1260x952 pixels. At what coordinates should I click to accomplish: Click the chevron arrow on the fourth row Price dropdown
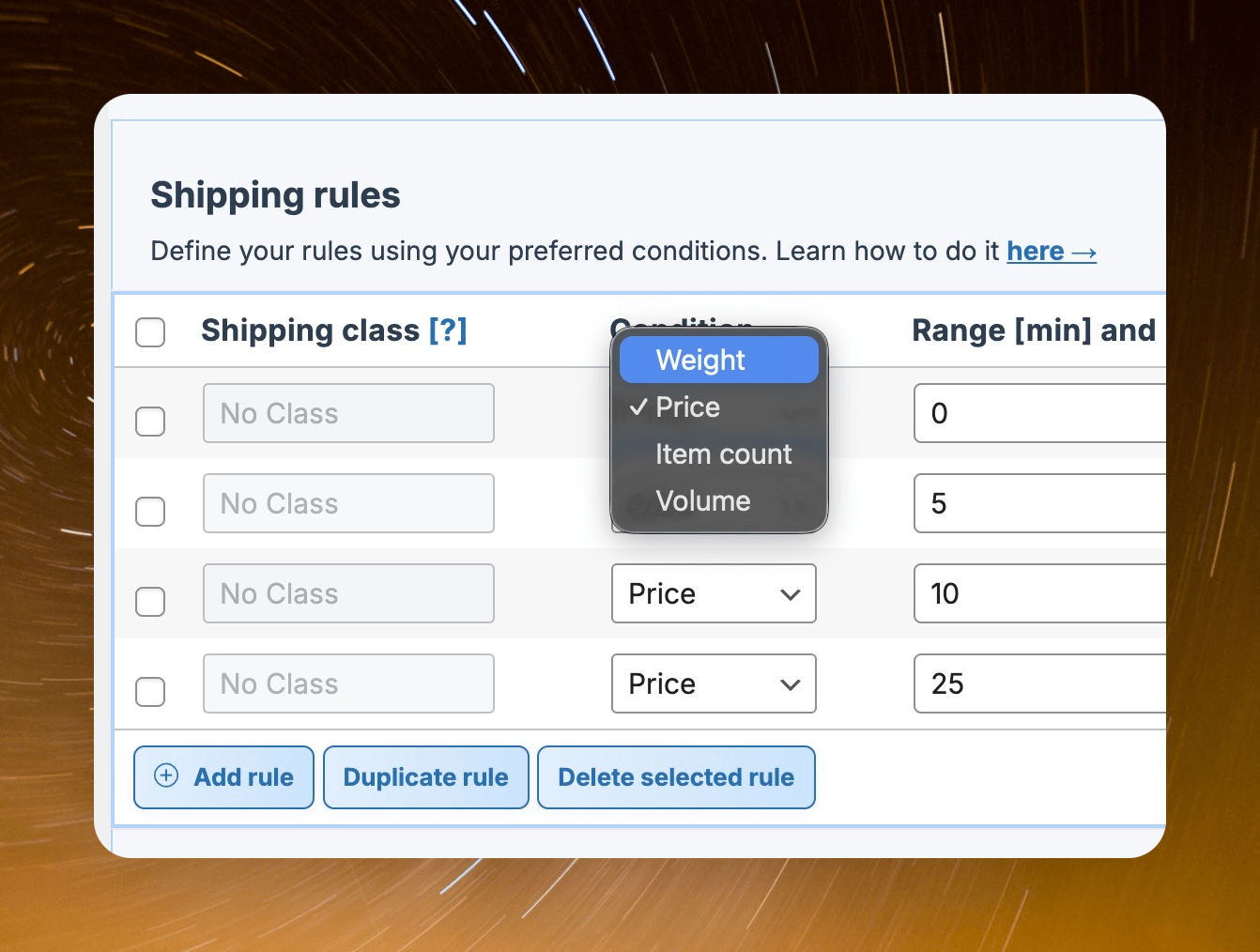point(791,684)
